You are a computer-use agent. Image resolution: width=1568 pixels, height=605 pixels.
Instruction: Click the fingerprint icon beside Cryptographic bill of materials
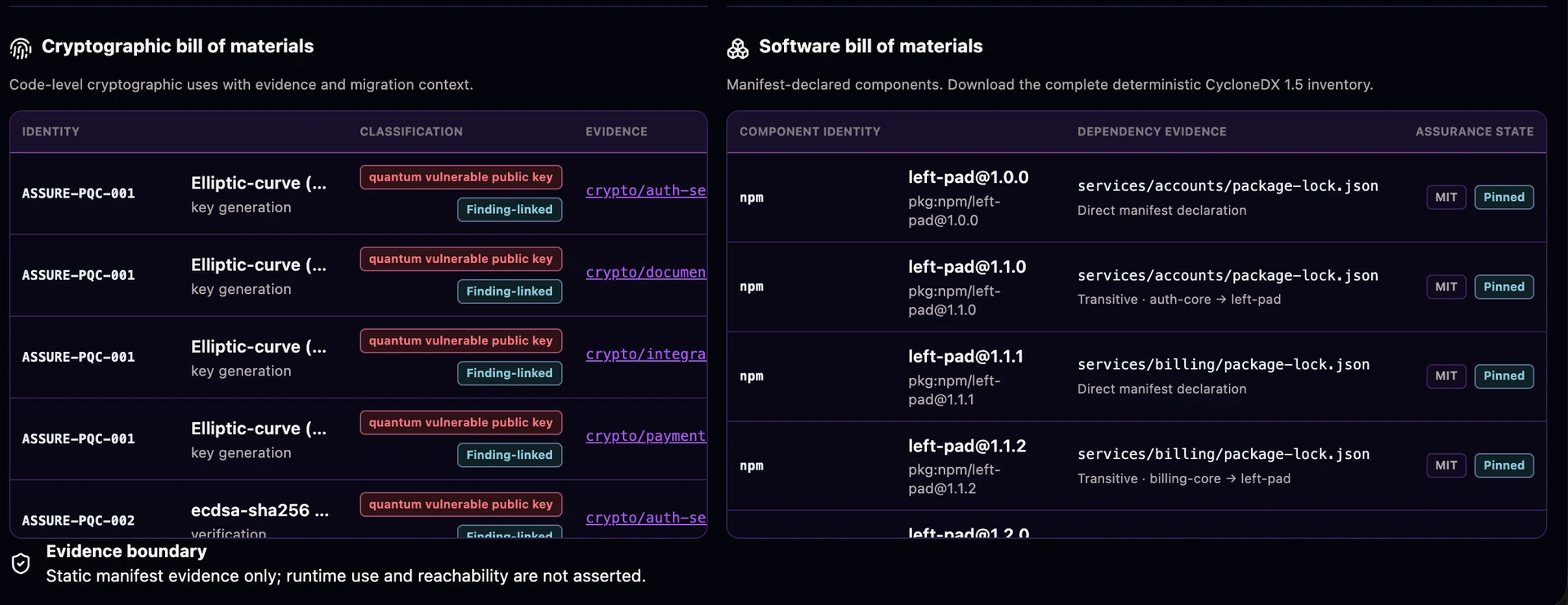pyautogui.click(x=20, y=48)
